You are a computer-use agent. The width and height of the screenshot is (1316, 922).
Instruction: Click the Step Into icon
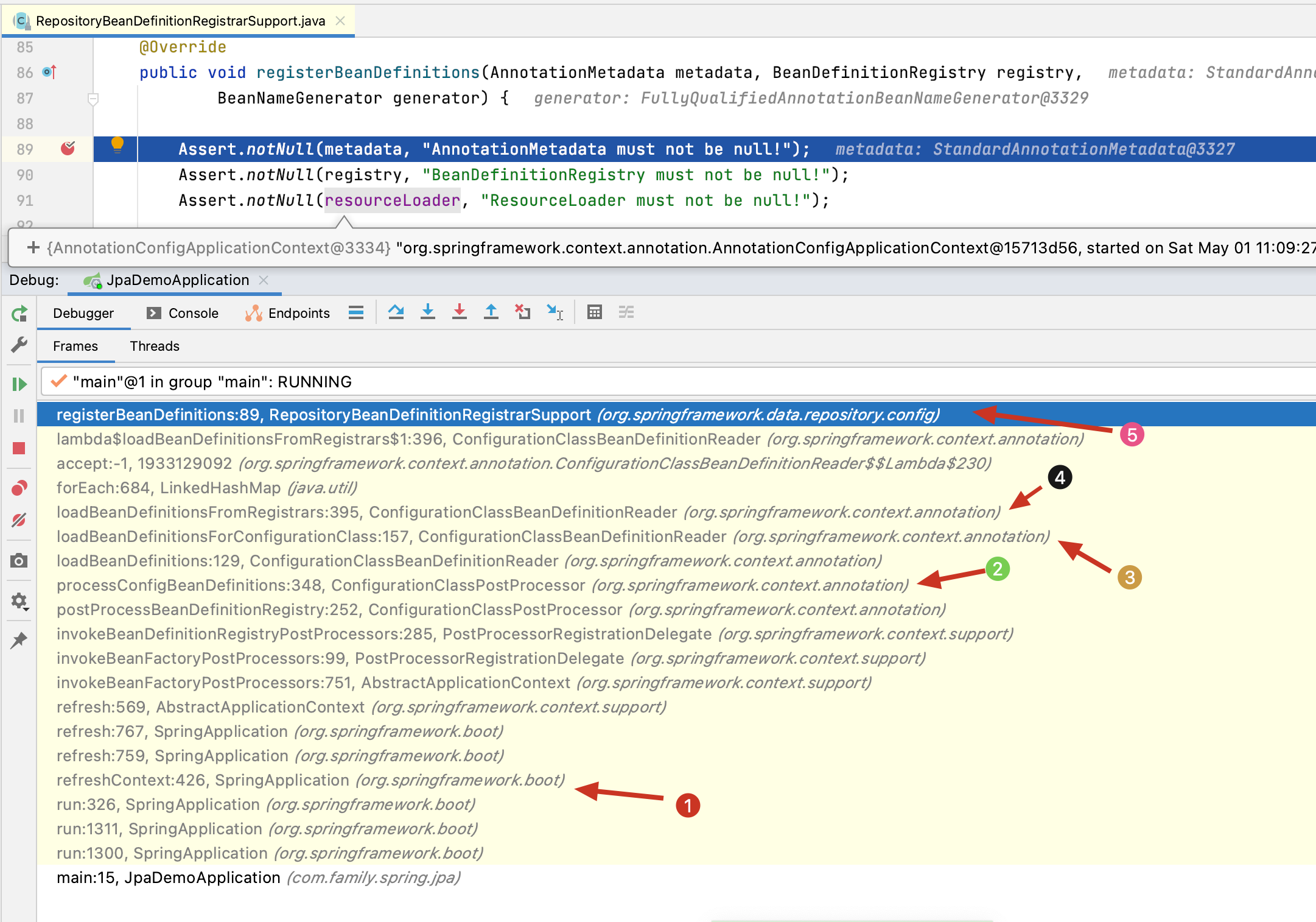coord(428,312)
